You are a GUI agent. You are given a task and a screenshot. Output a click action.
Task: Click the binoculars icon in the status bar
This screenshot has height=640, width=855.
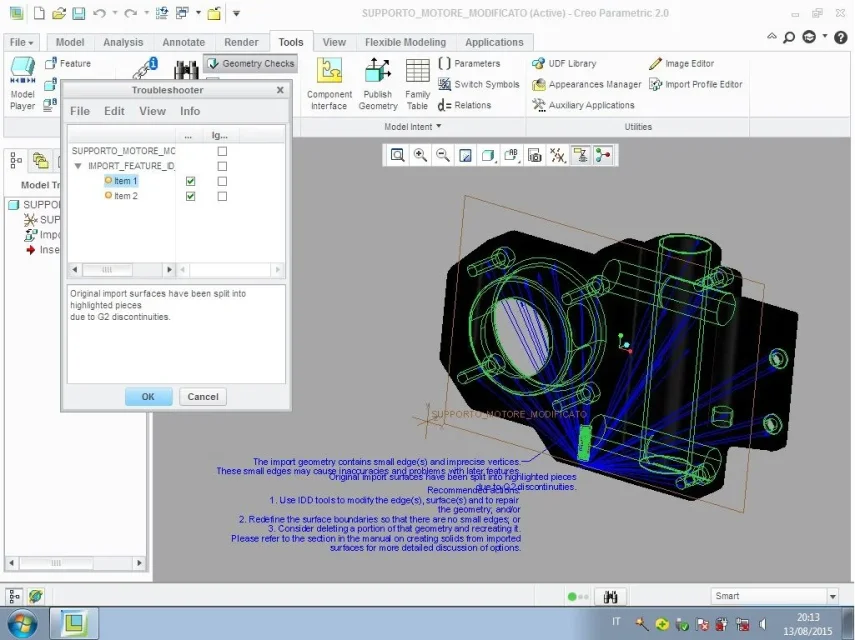(x=610, y=597)
